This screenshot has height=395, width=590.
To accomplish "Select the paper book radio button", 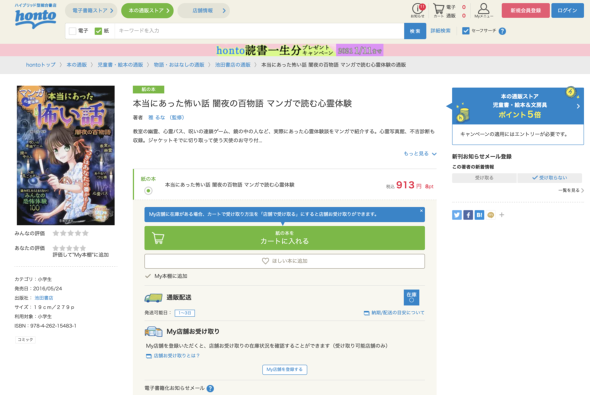I will [x=148, y=191].
